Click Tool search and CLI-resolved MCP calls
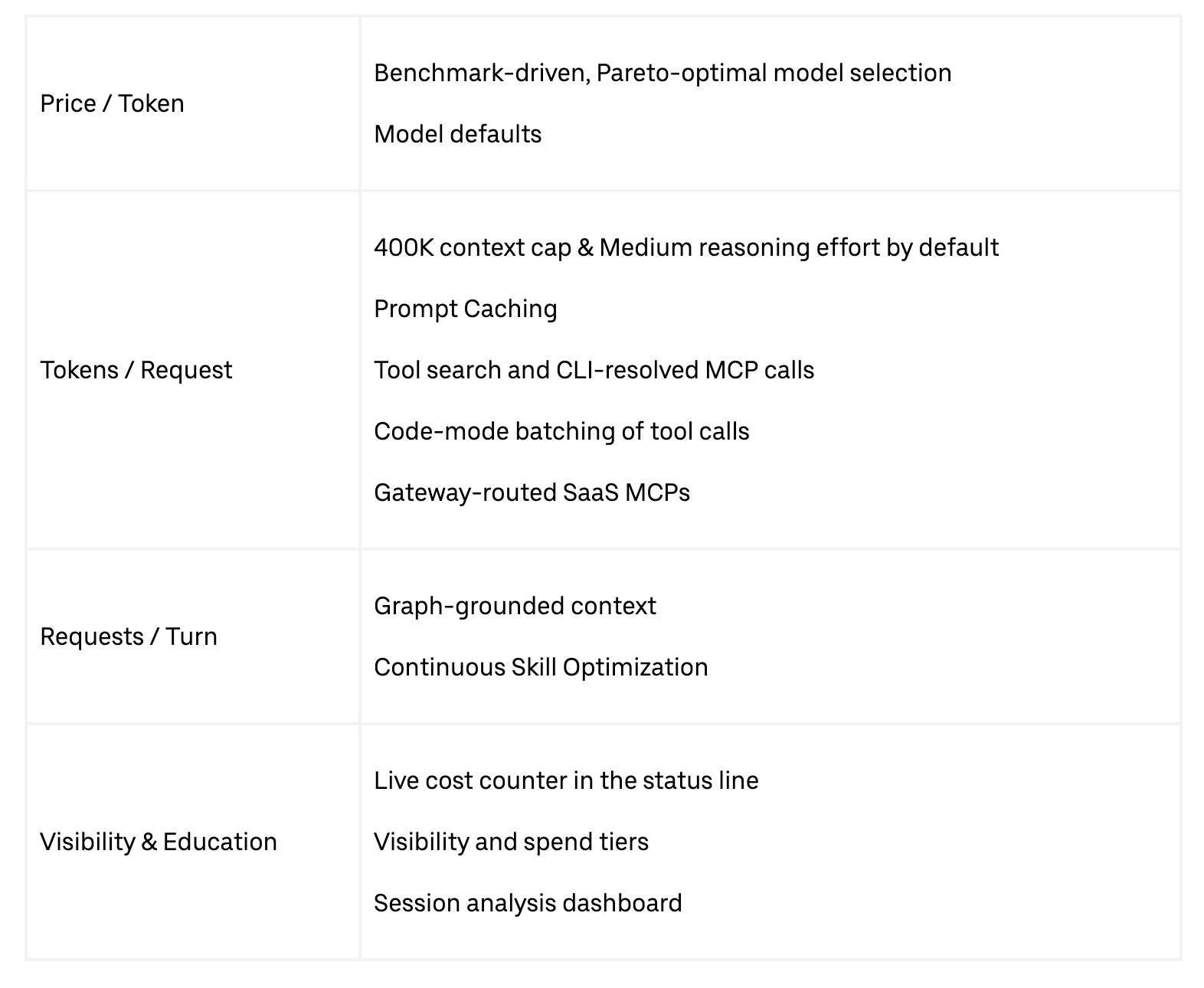The width and height of the screenshot is (1204, 988). point(594,370)
